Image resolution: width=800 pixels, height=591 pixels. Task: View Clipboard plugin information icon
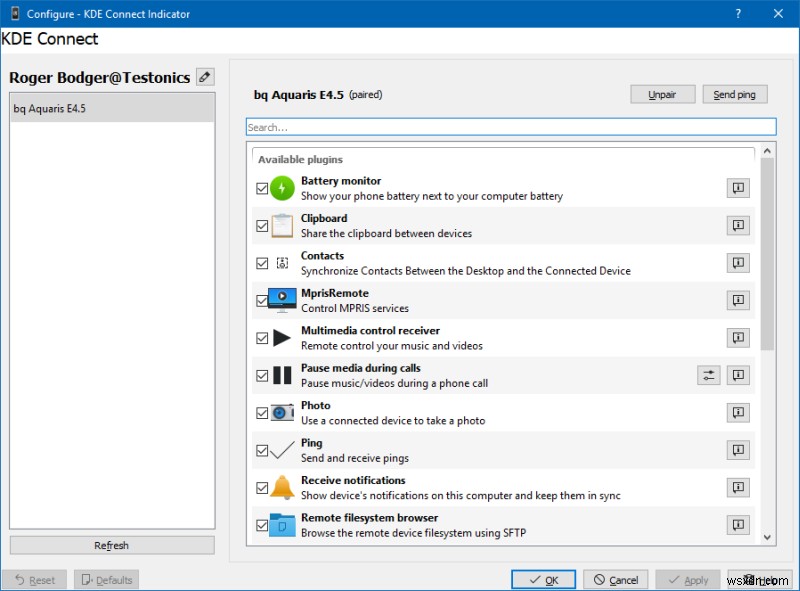pos(738,226)
